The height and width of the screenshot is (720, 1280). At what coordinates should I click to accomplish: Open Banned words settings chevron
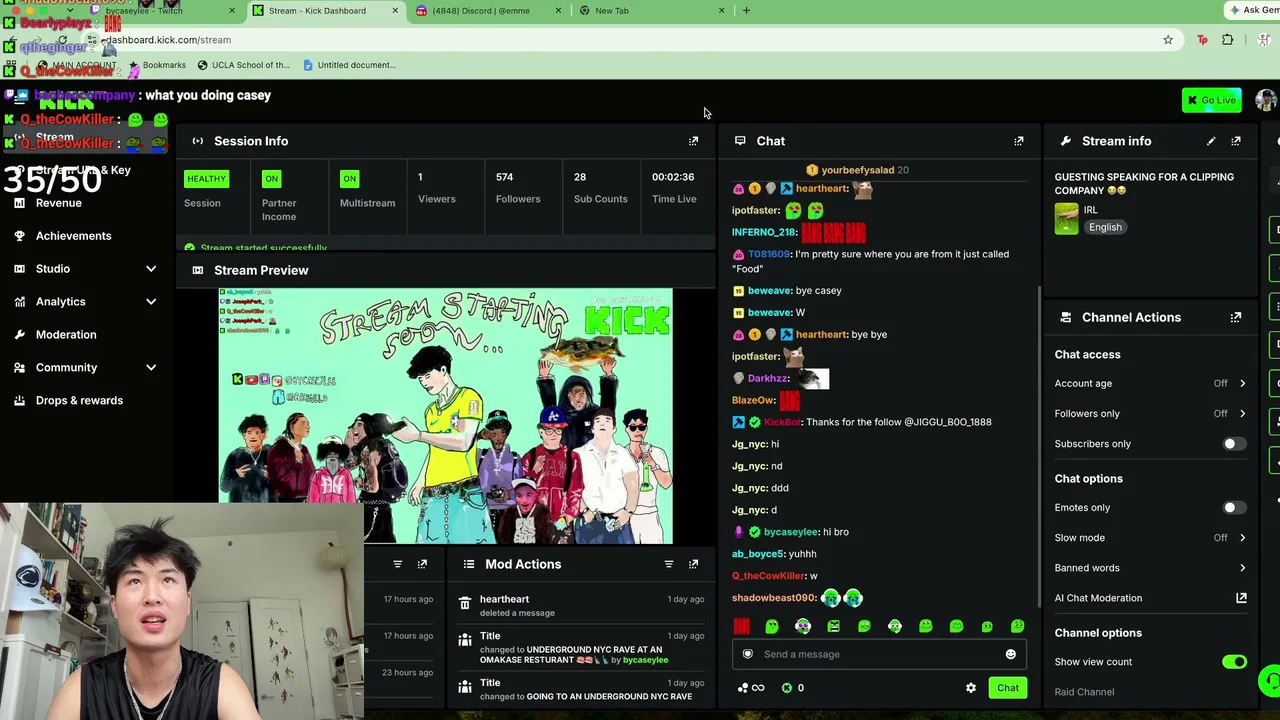coord(1242,568)
